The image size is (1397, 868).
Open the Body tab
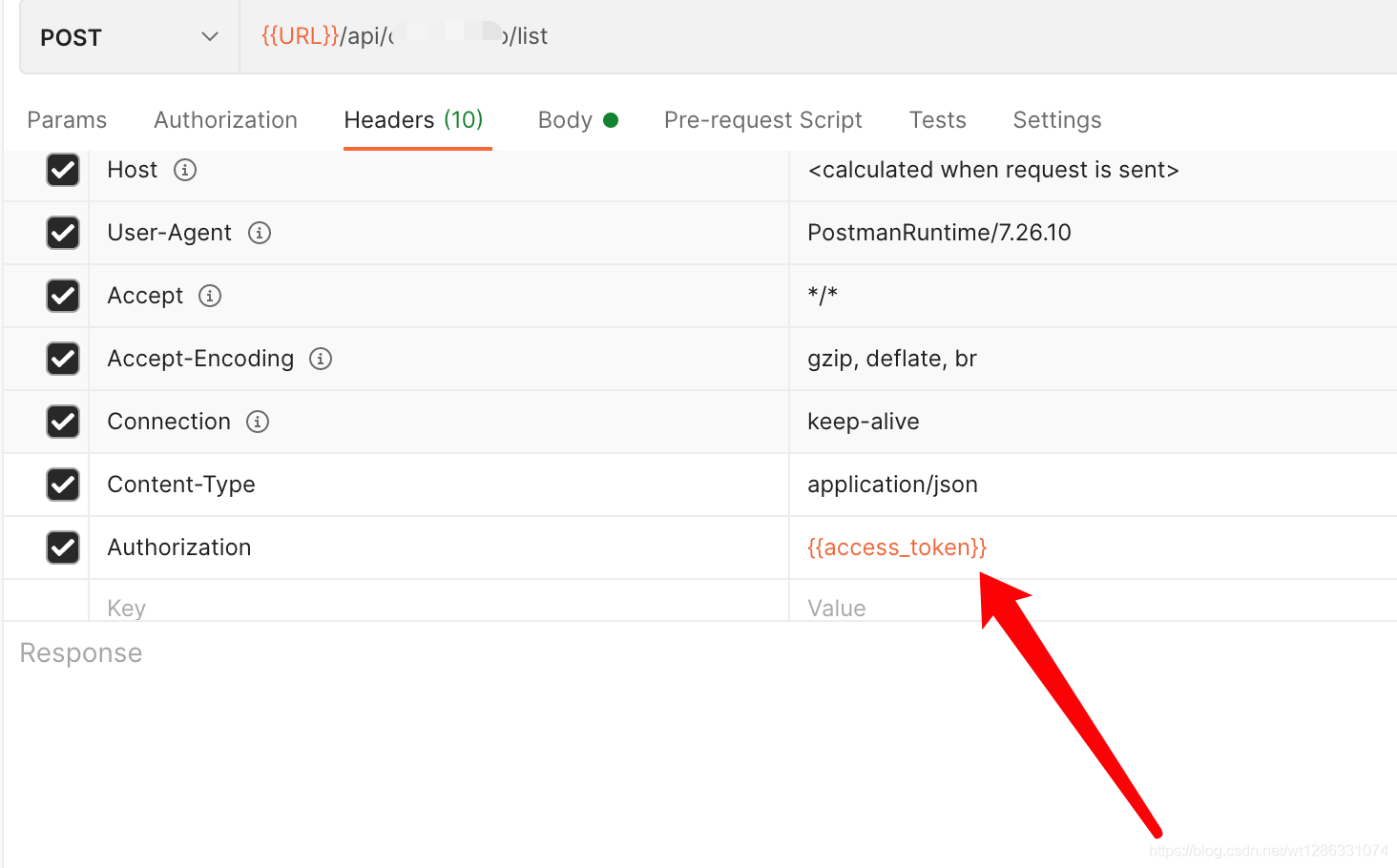coord(578,120)
